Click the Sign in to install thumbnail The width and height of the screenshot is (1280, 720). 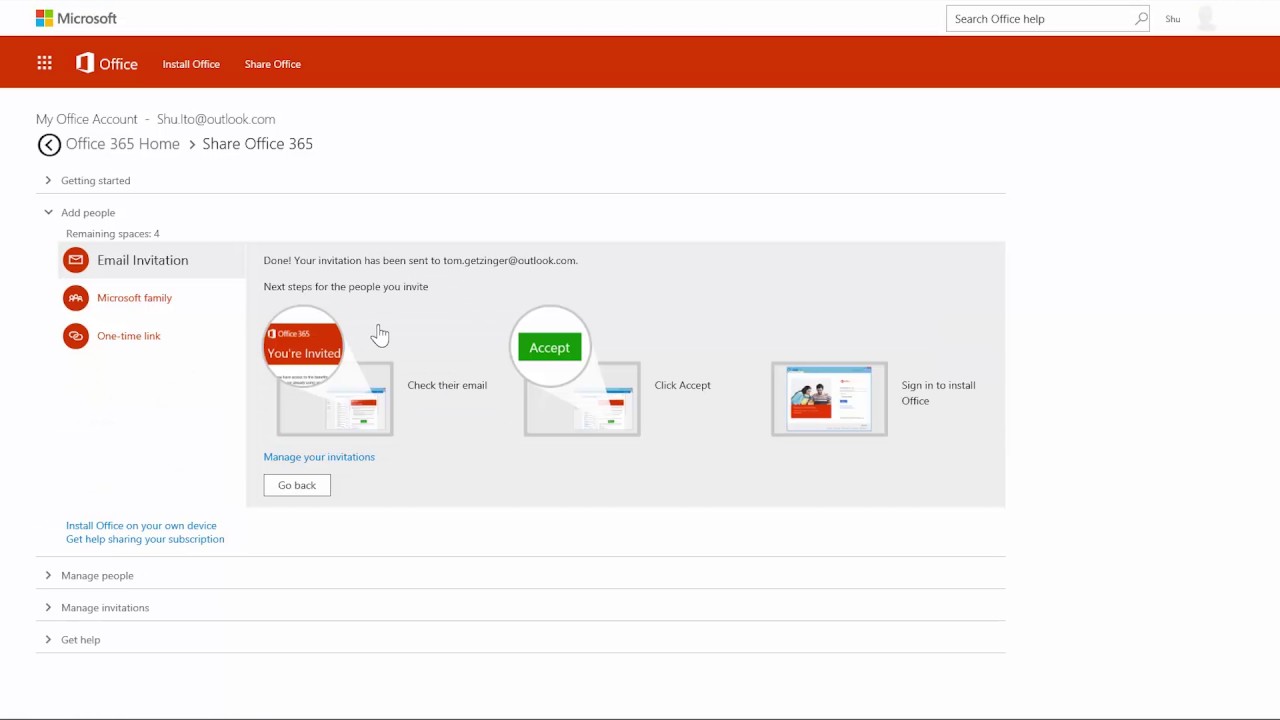point(829,399)
